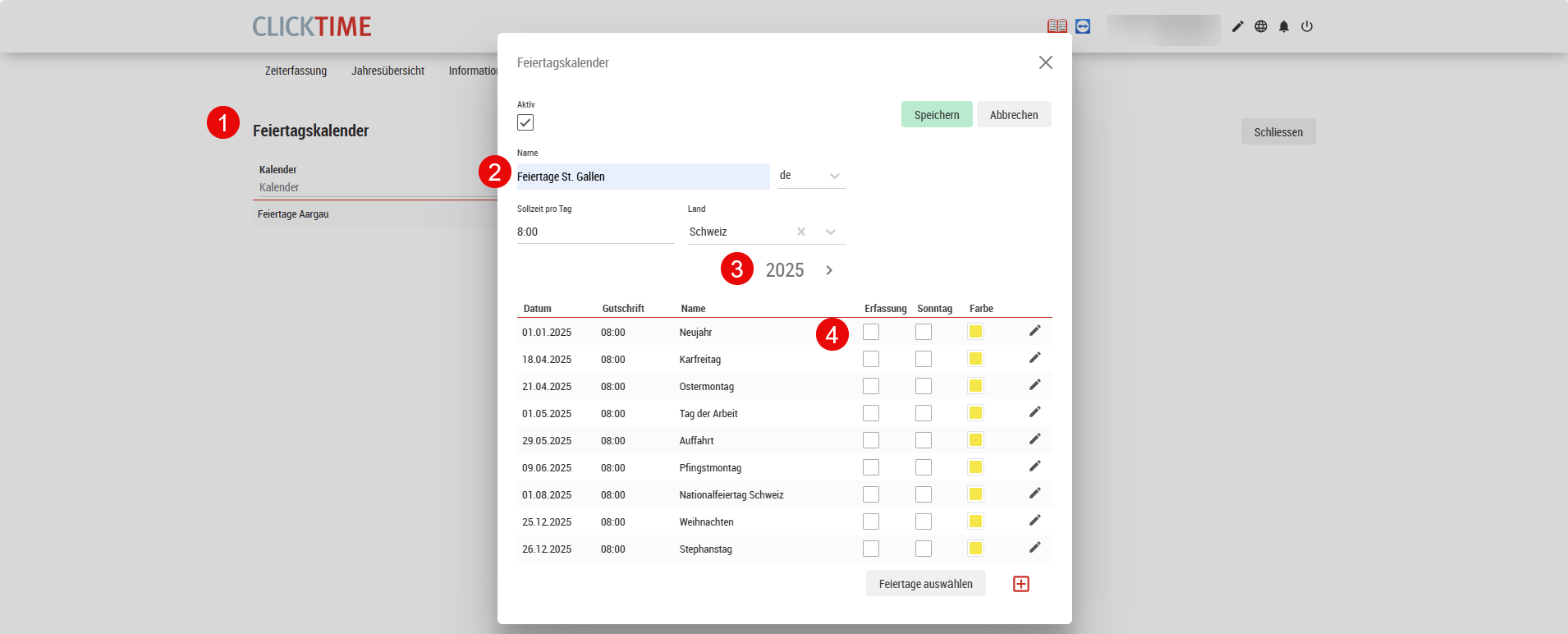The width and height of the screenshot is (1568, 634).
Task: Click Feiertage auswählen button
Action: tap(926, 584)
